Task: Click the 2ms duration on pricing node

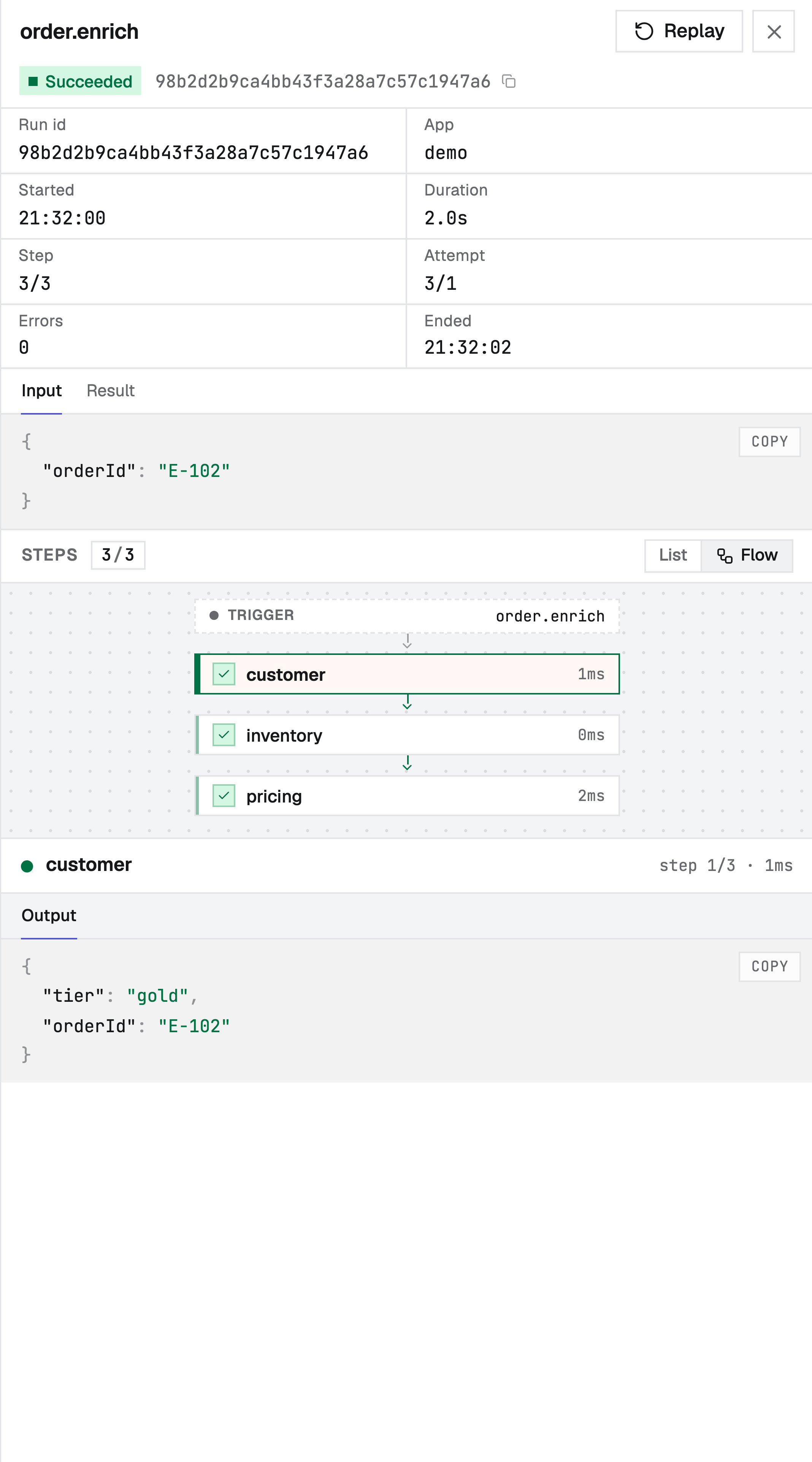Action: 591,796
